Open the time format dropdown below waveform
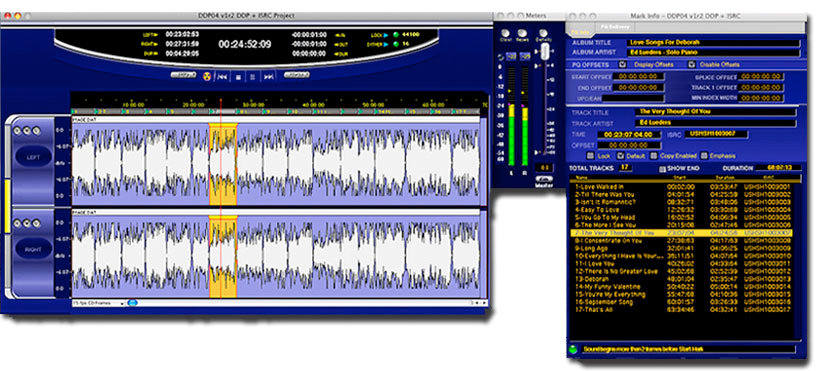The width and height of the screenshot is (834, 371). coord(98,303)
